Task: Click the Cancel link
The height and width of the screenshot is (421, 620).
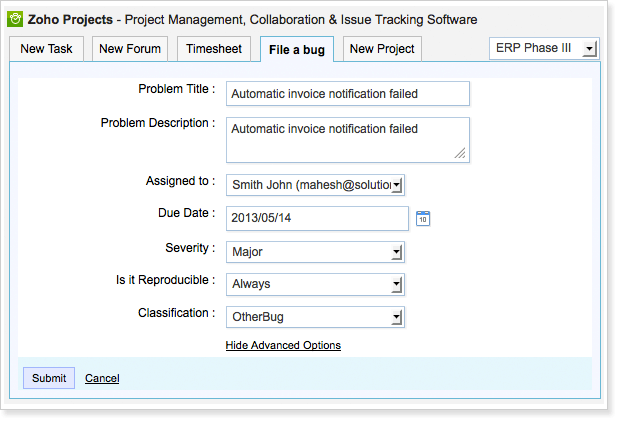Action: tap(102, 378)
